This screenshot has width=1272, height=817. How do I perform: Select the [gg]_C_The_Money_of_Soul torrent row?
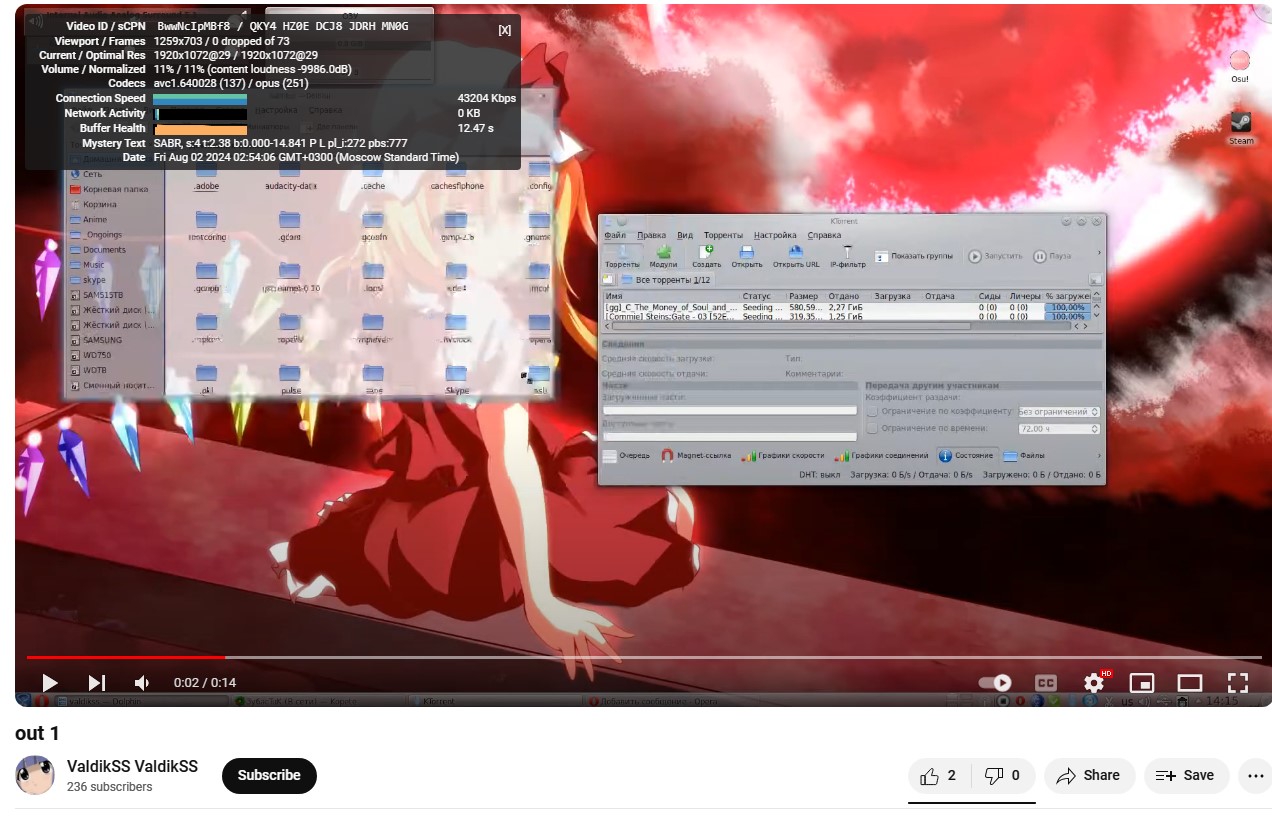click(x=846, y=307)
